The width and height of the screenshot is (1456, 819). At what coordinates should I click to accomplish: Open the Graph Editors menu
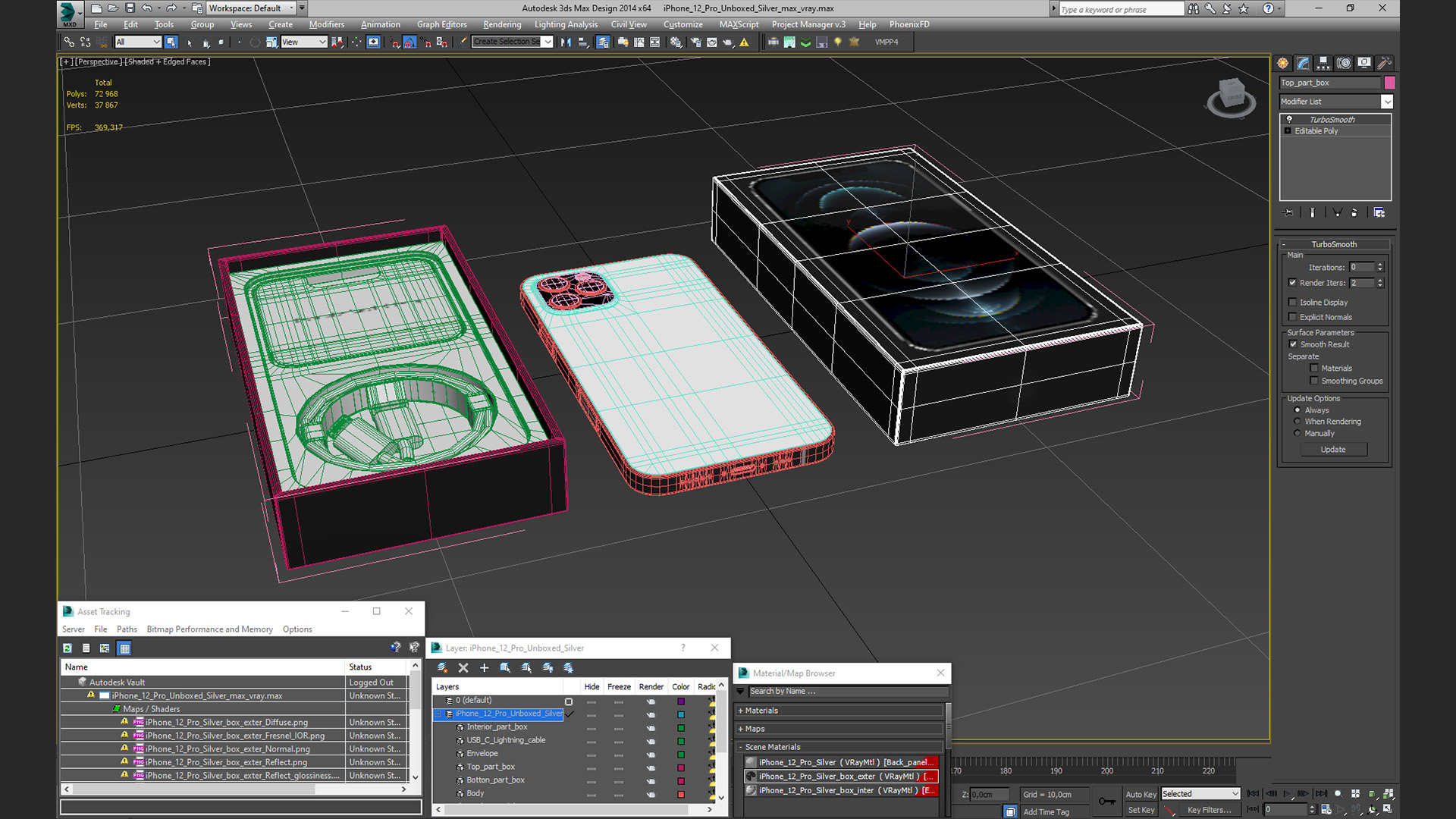[441, 24]
